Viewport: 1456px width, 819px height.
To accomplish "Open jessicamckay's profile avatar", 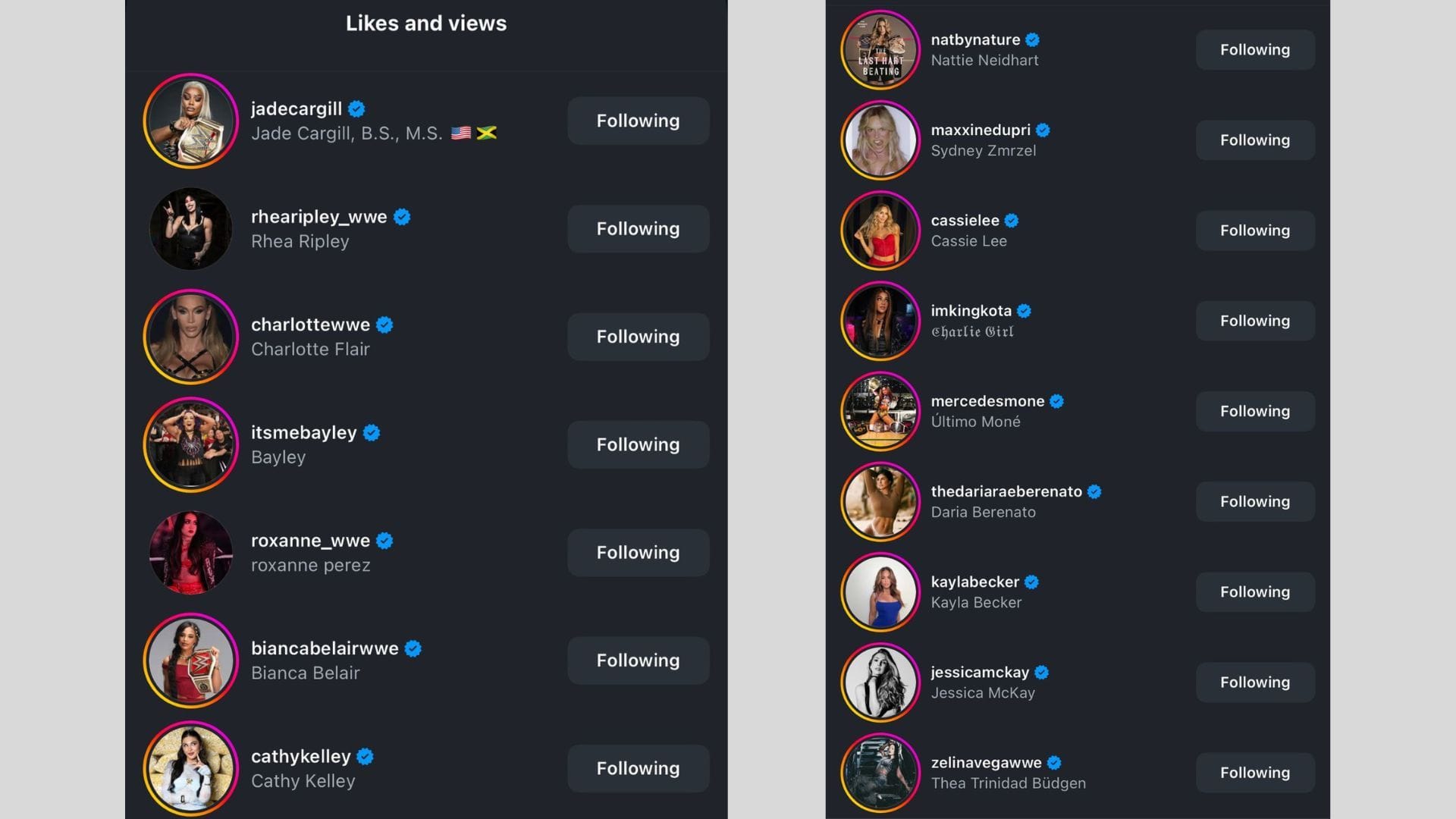I will click(x=880, y=682).
